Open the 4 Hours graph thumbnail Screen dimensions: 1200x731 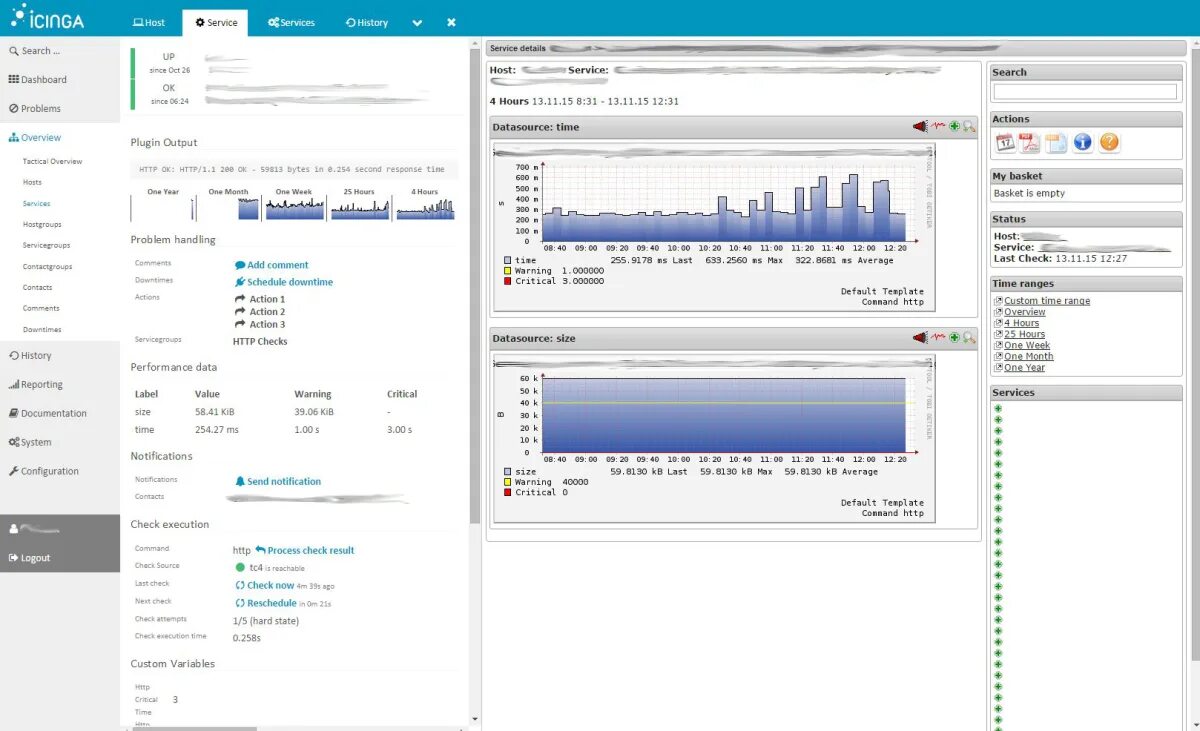424,204
